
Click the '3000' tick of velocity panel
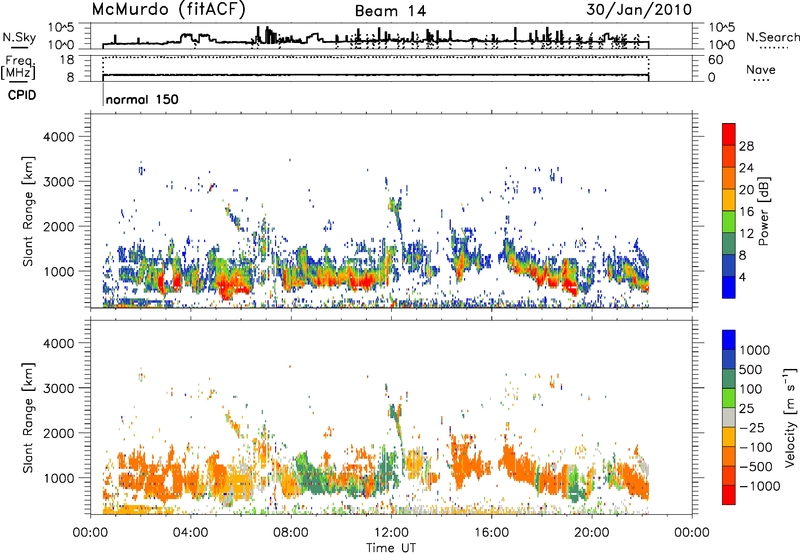click(x=58, y=388)
